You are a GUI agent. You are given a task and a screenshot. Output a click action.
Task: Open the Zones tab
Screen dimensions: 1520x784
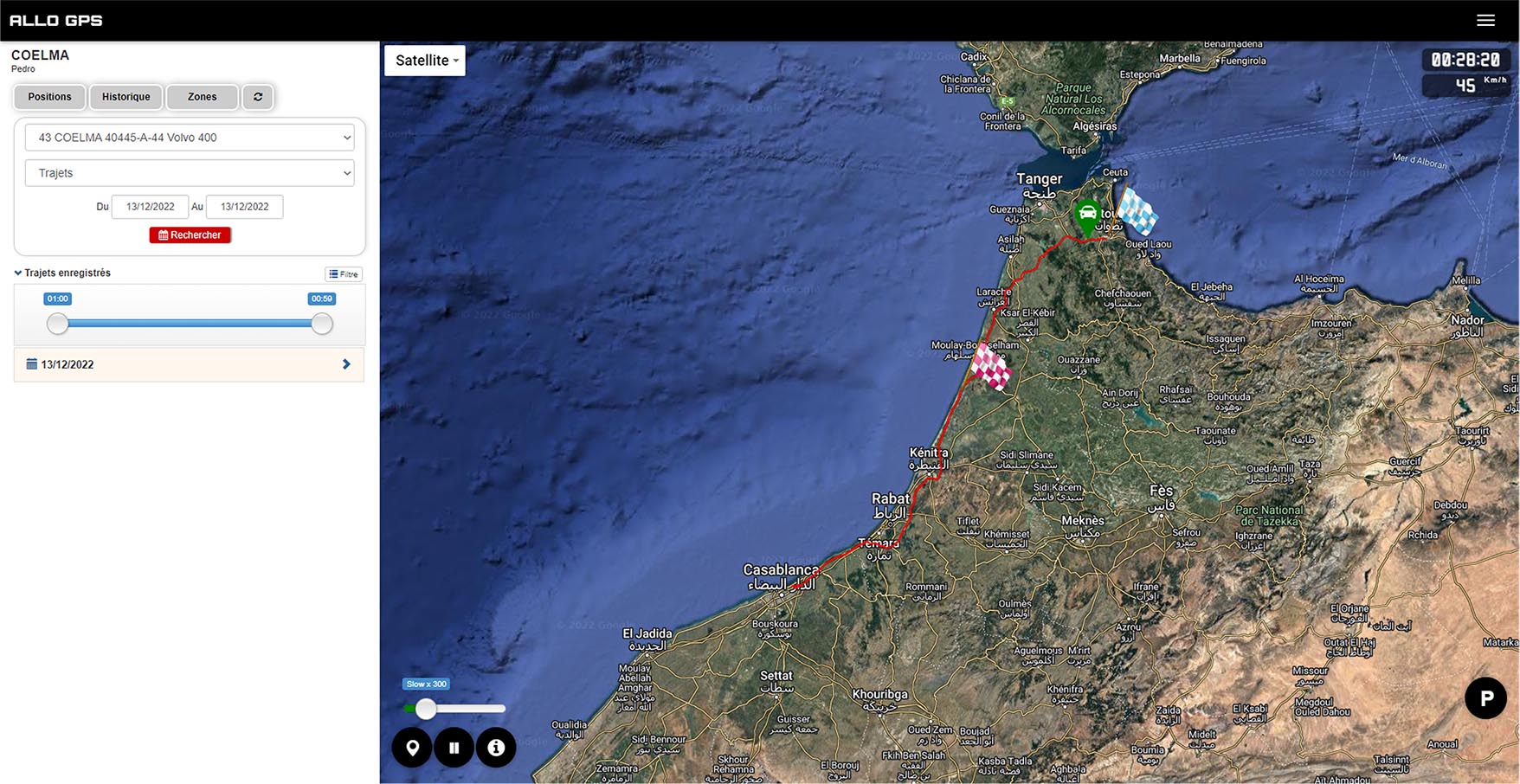pyautogui.click(x=203, y=97)
